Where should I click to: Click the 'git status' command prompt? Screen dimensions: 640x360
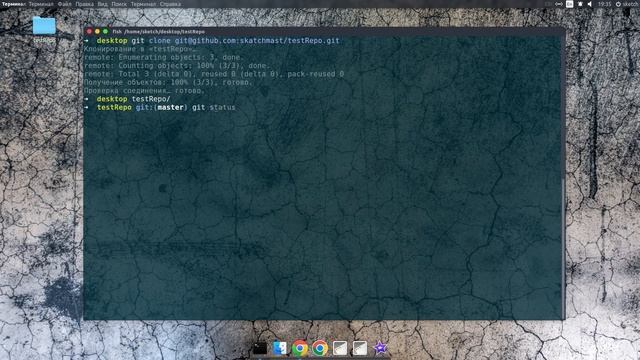(160, 107)
